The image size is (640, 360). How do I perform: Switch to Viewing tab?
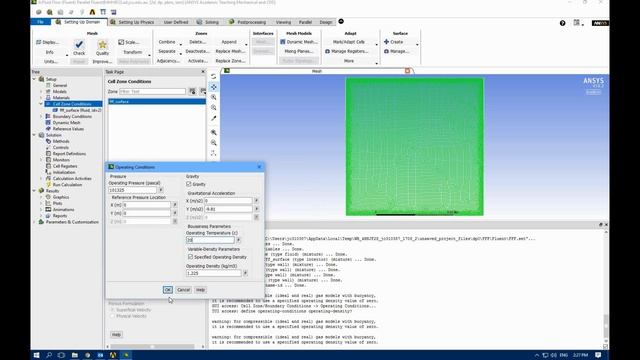click(283, 22)
